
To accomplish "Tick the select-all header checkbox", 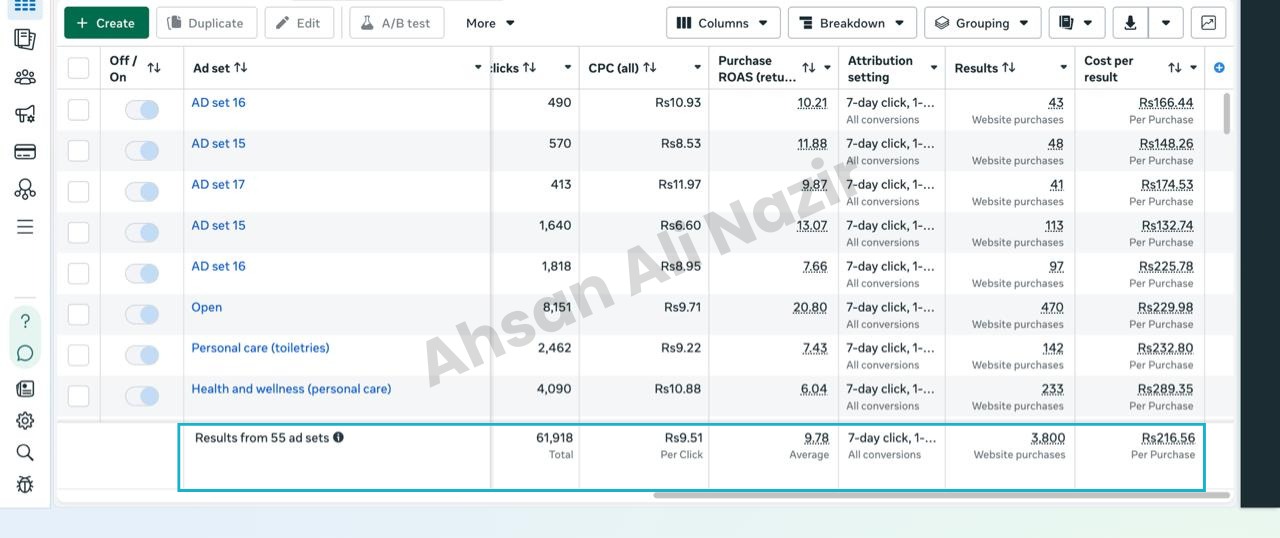I will tap(78, 68).
